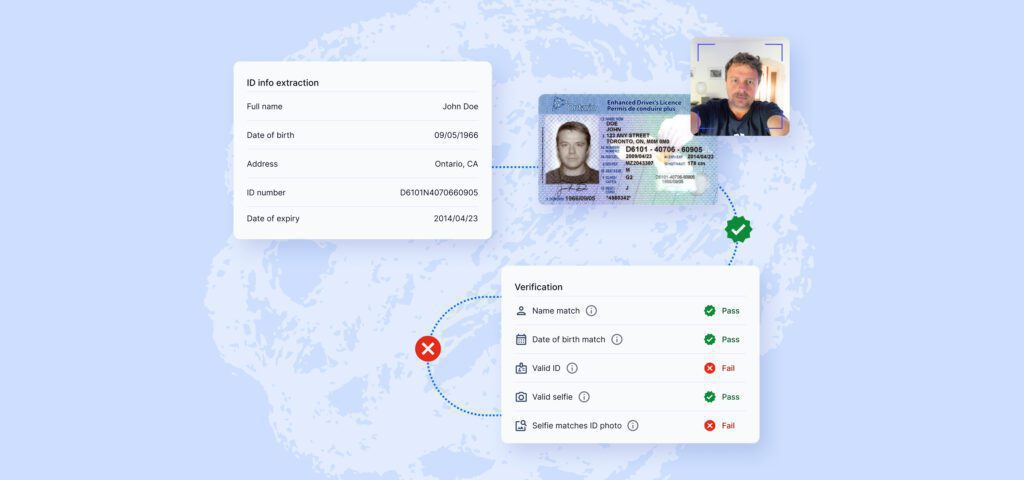
Task: Open the selfie camera thumbnail
Action: coord(740,86)
